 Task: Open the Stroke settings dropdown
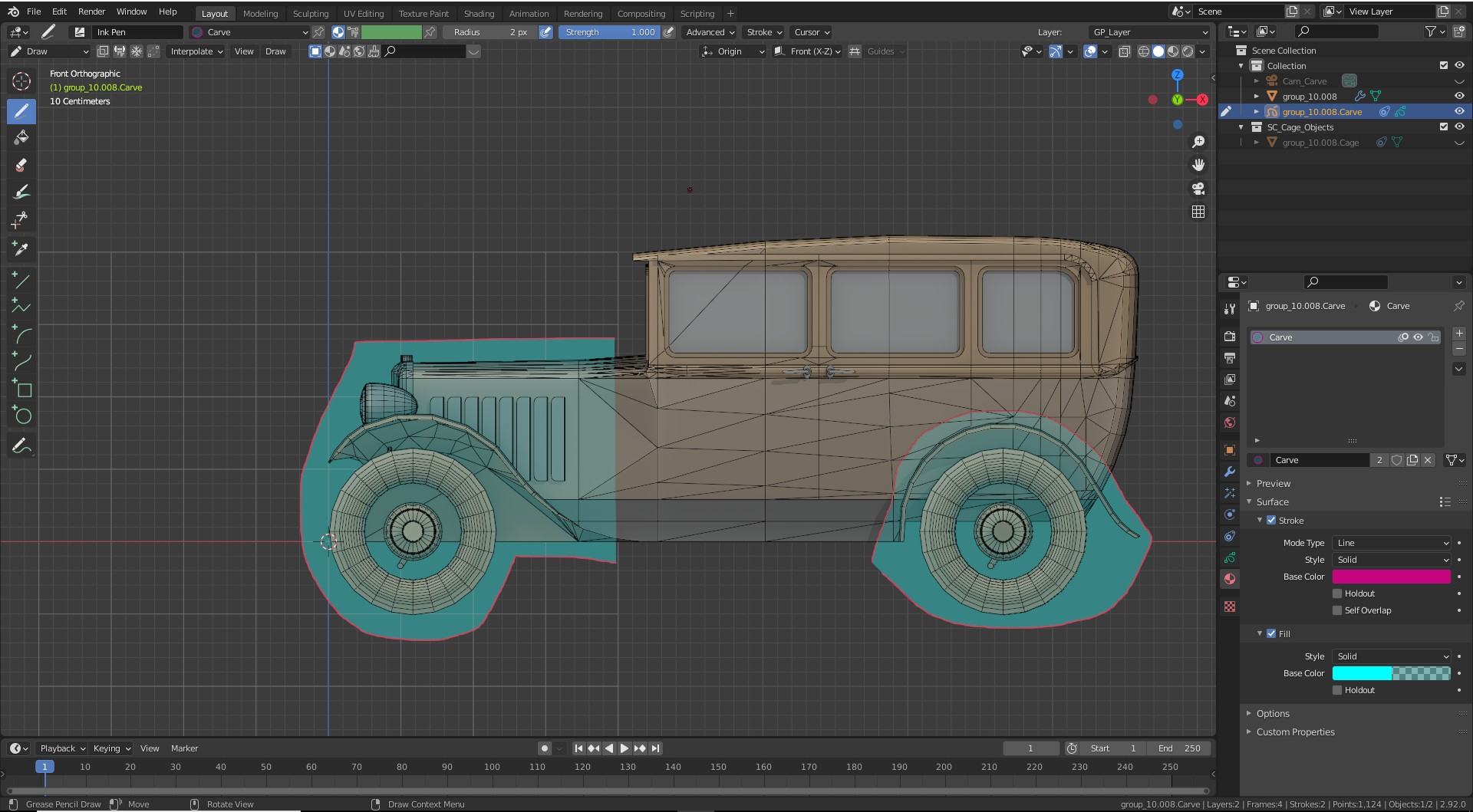pos(764,32)
